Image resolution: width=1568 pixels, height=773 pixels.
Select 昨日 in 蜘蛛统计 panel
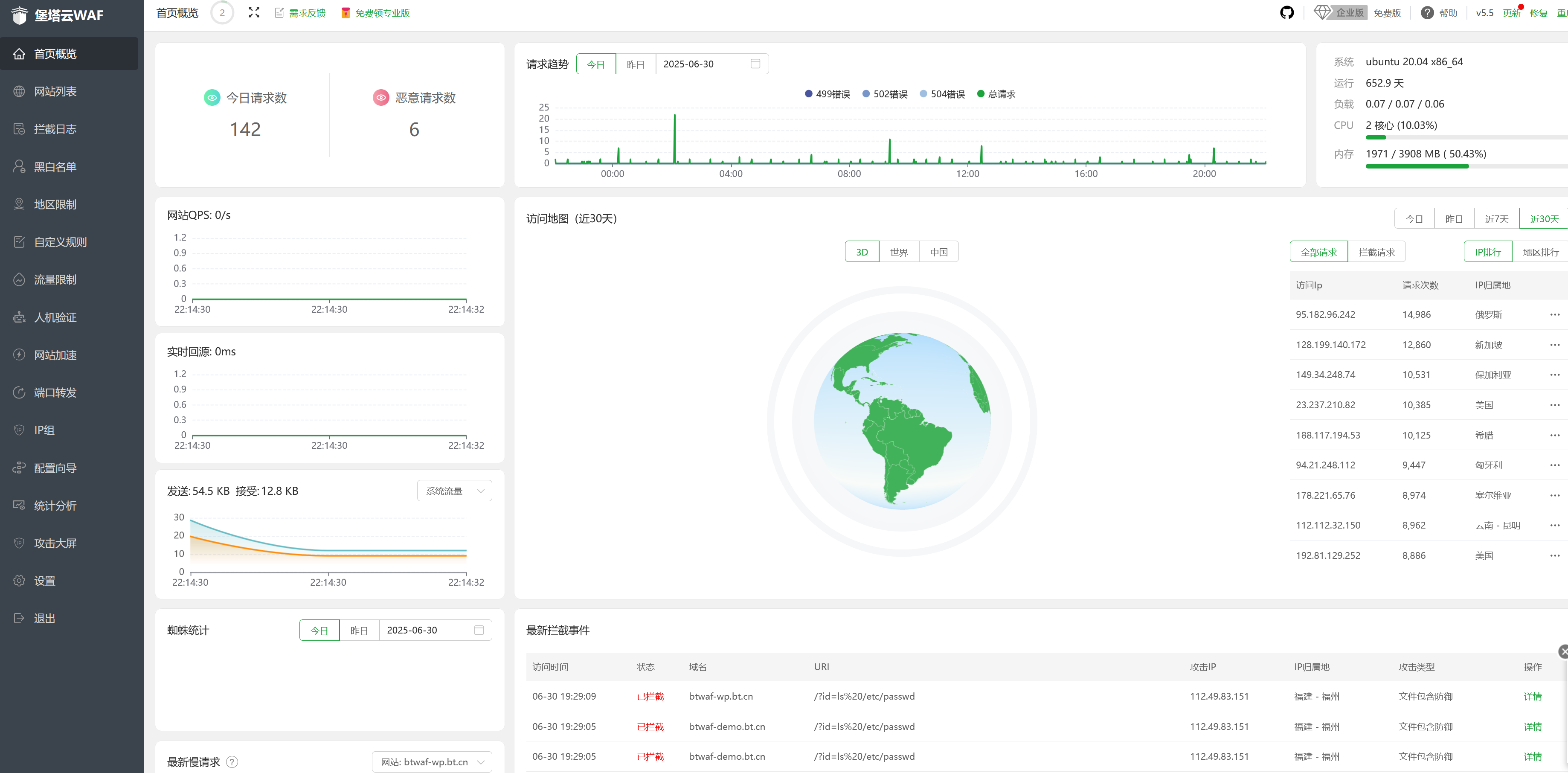pyautogui.click(x=359, y=630)
